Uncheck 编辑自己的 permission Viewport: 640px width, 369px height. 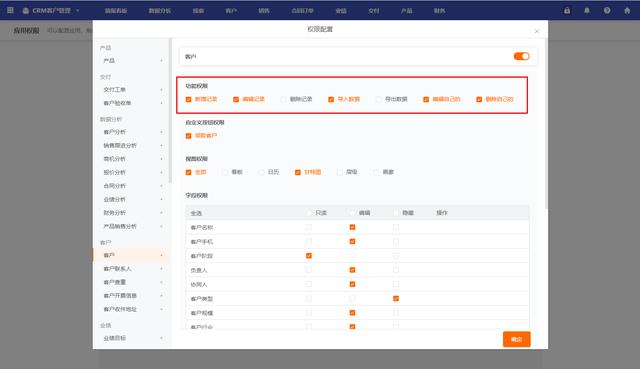[x=426, y=99]
